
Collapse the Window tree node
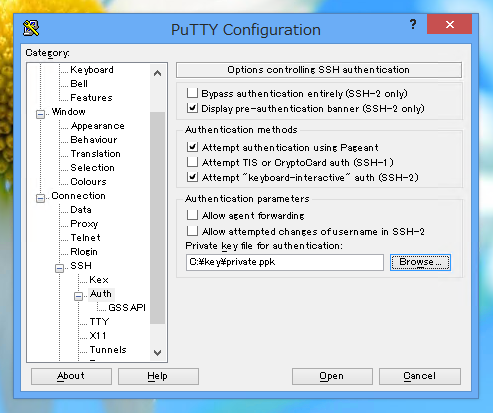pos(40,114)
